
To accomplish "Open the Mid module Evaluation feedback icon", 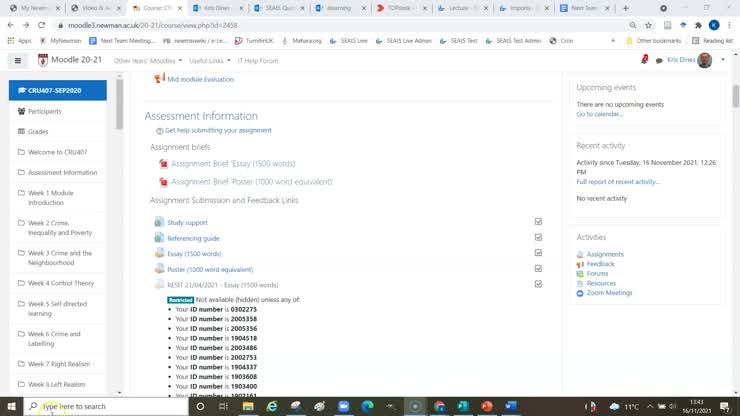I will click(x=159, y=78).
